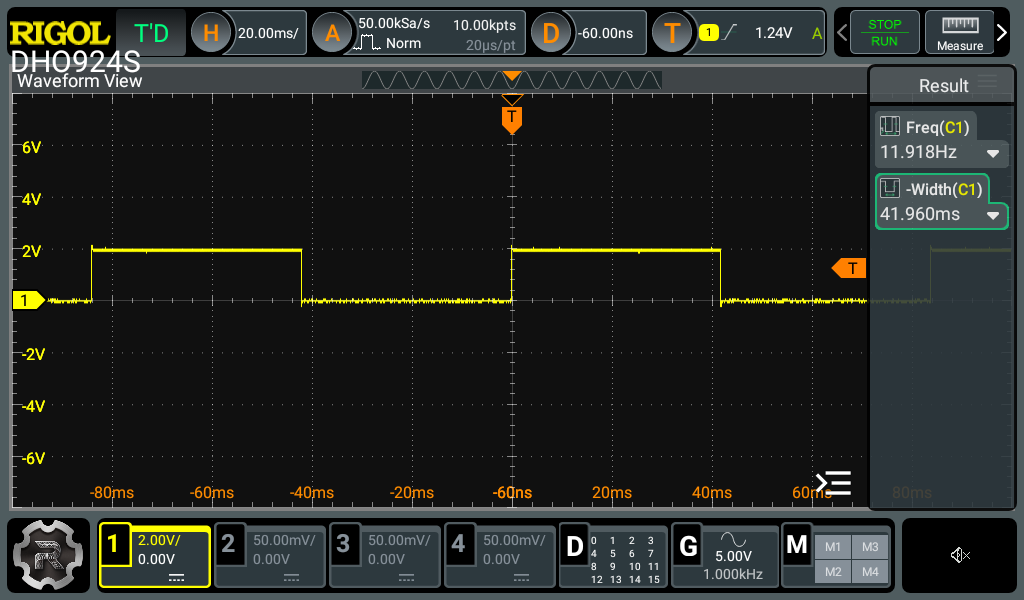Viewport: 1024px width, 600px height.
Task: Click the channel 1 trigger source badge
Action: 708,32
